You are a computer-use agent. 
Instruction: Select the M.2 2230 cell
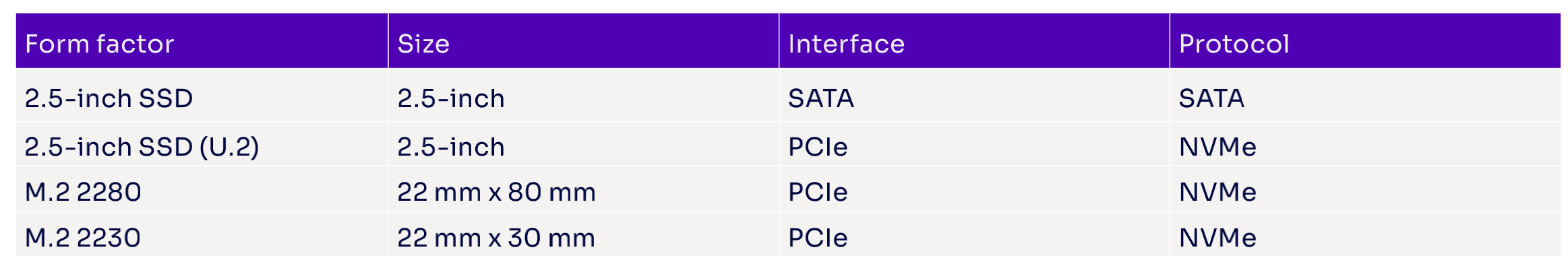point(202,235)
